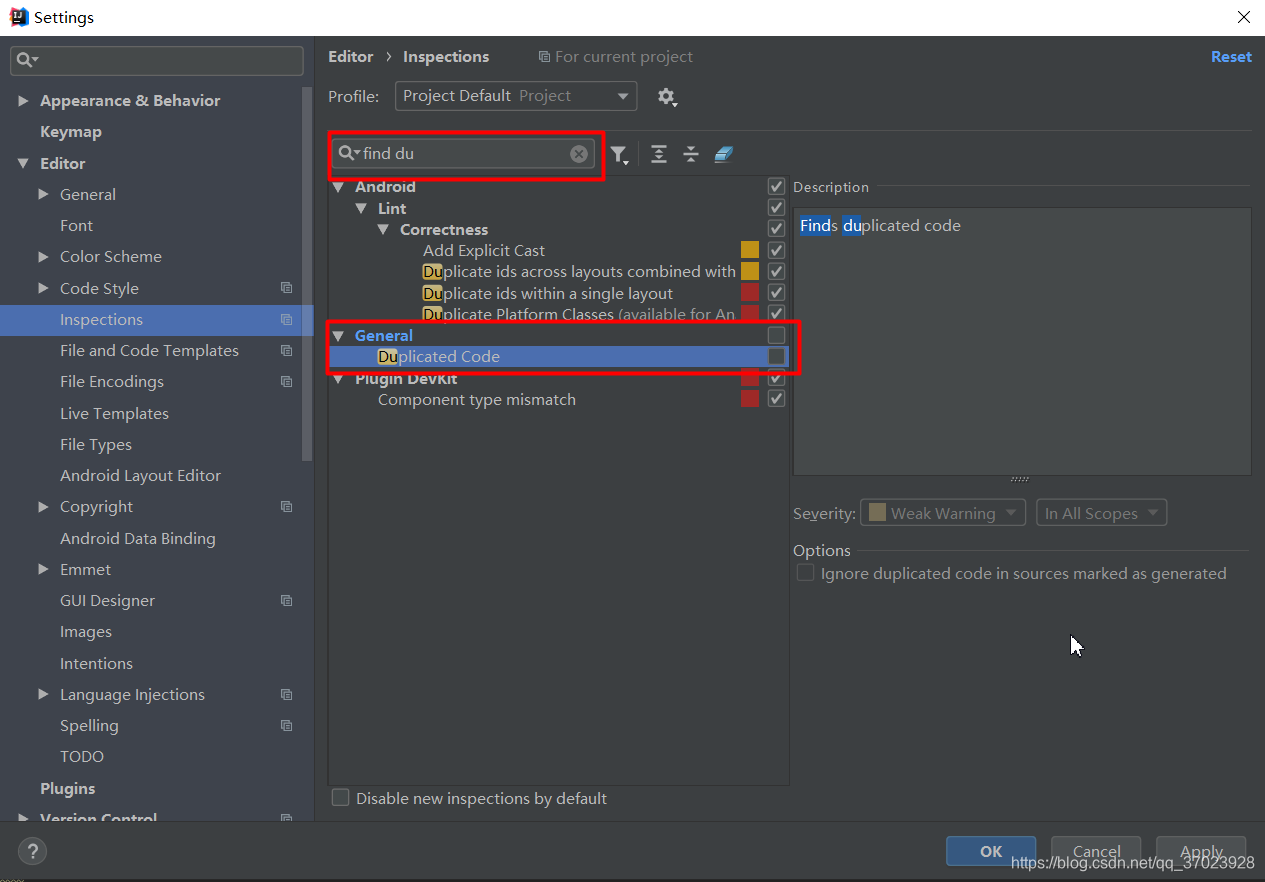Click the help question mark button

(x=33, y=851)
